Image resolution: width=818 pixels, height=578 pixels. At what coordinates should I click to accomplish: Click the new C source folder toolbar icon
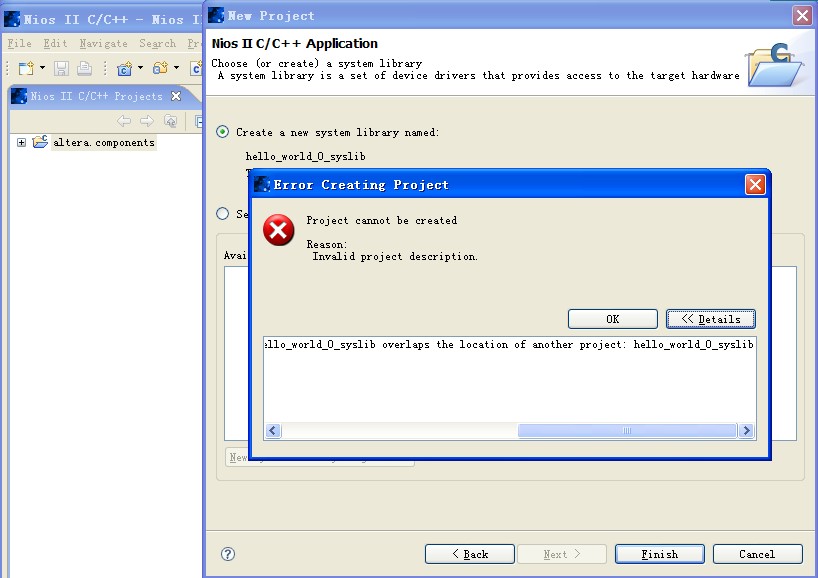coord(160,68)
